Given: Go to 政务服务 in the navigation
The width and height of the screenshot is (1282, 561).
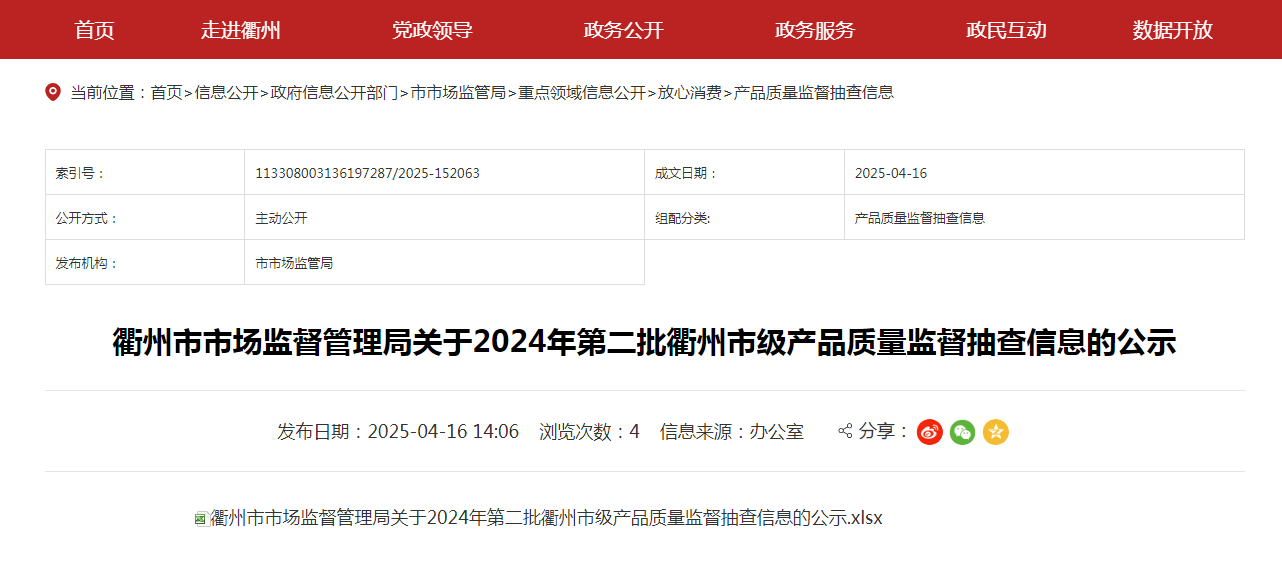Looking at the screenshot, I should [815, 30].
